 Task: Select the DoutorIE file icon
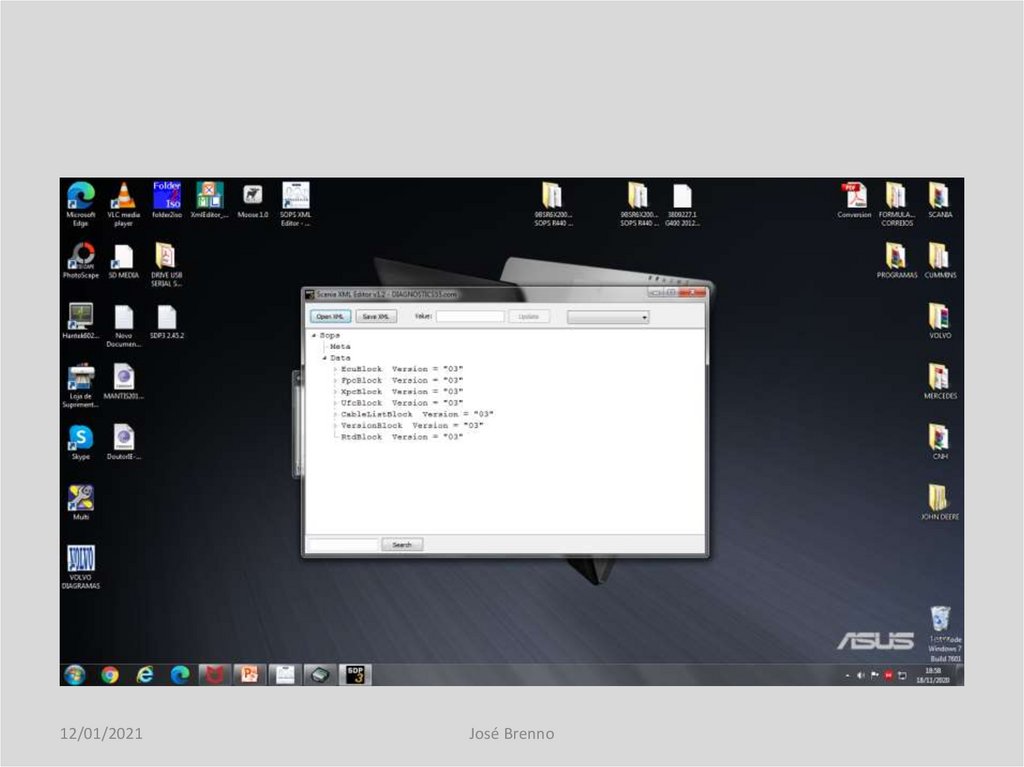[x=123, y=442]
